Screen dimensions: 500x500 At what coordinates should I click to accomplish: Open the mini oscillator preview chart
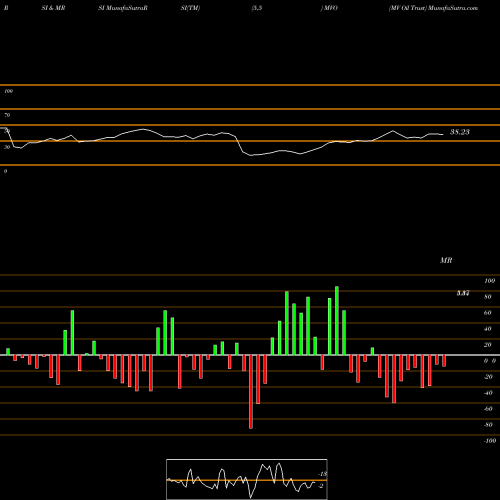[247, 479]
